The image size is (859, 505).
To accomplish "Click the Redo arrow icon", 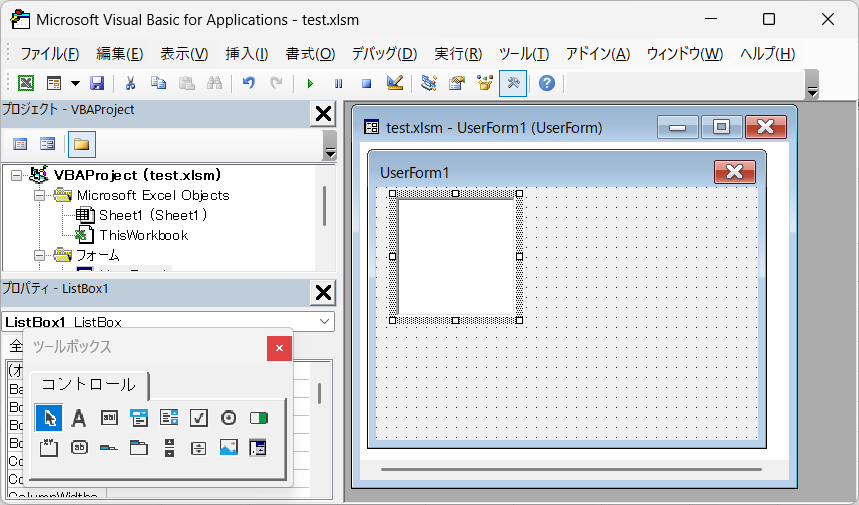I will pyautogui.click(x=277, y=83).
